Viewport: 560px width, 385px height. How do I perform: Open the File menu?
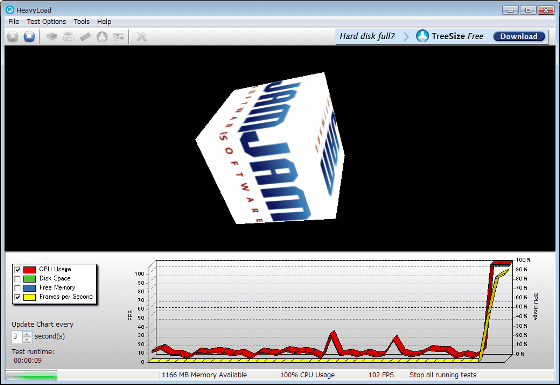pos(14,21)
